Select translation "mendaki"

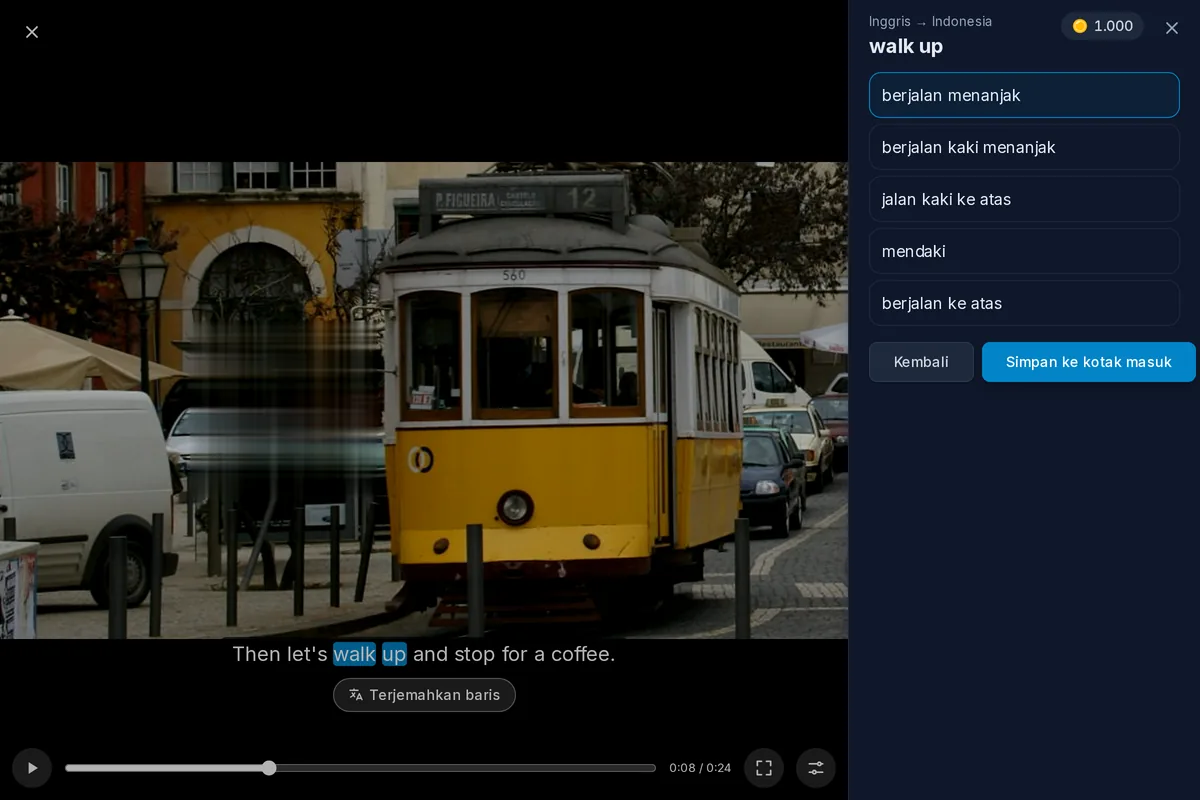pos(1024,251)
